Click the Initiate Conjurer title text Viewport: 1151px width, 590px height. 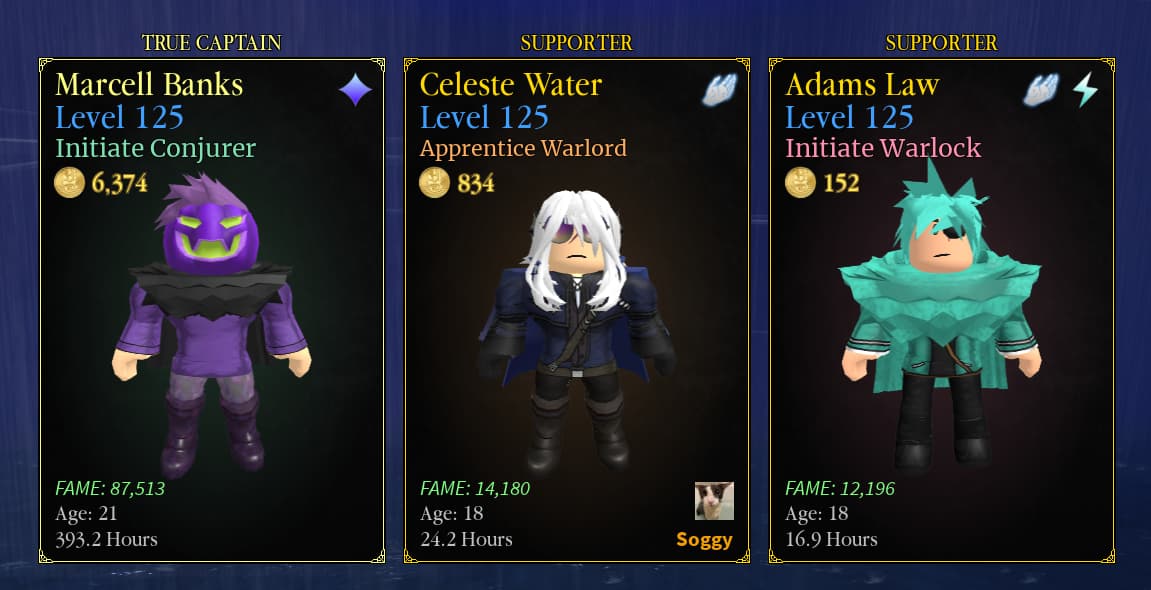coord(156,148)
